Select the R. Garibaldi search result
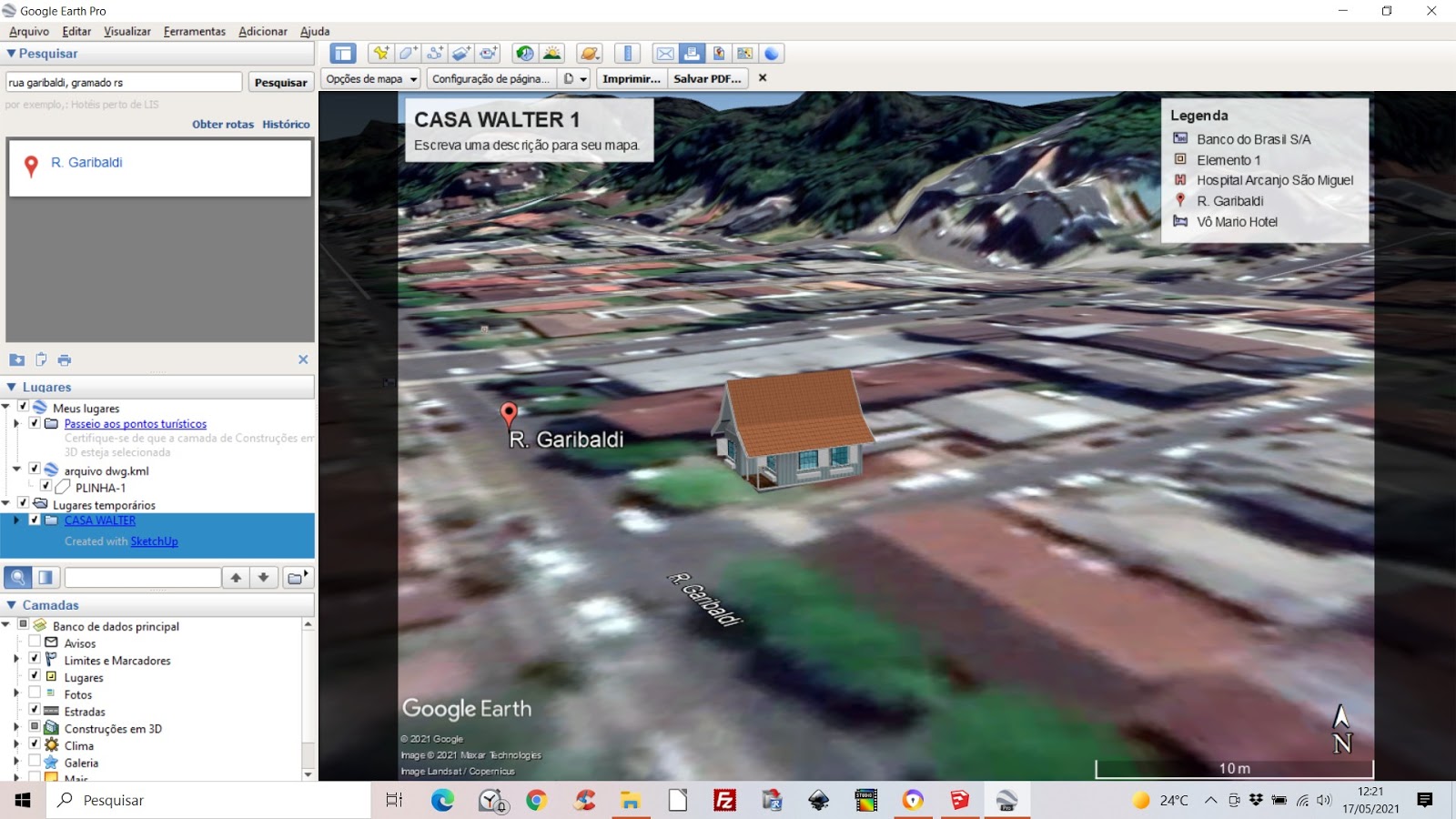Image resolution: width=1456 pixels, height=819 pixels. coord(160,167)
